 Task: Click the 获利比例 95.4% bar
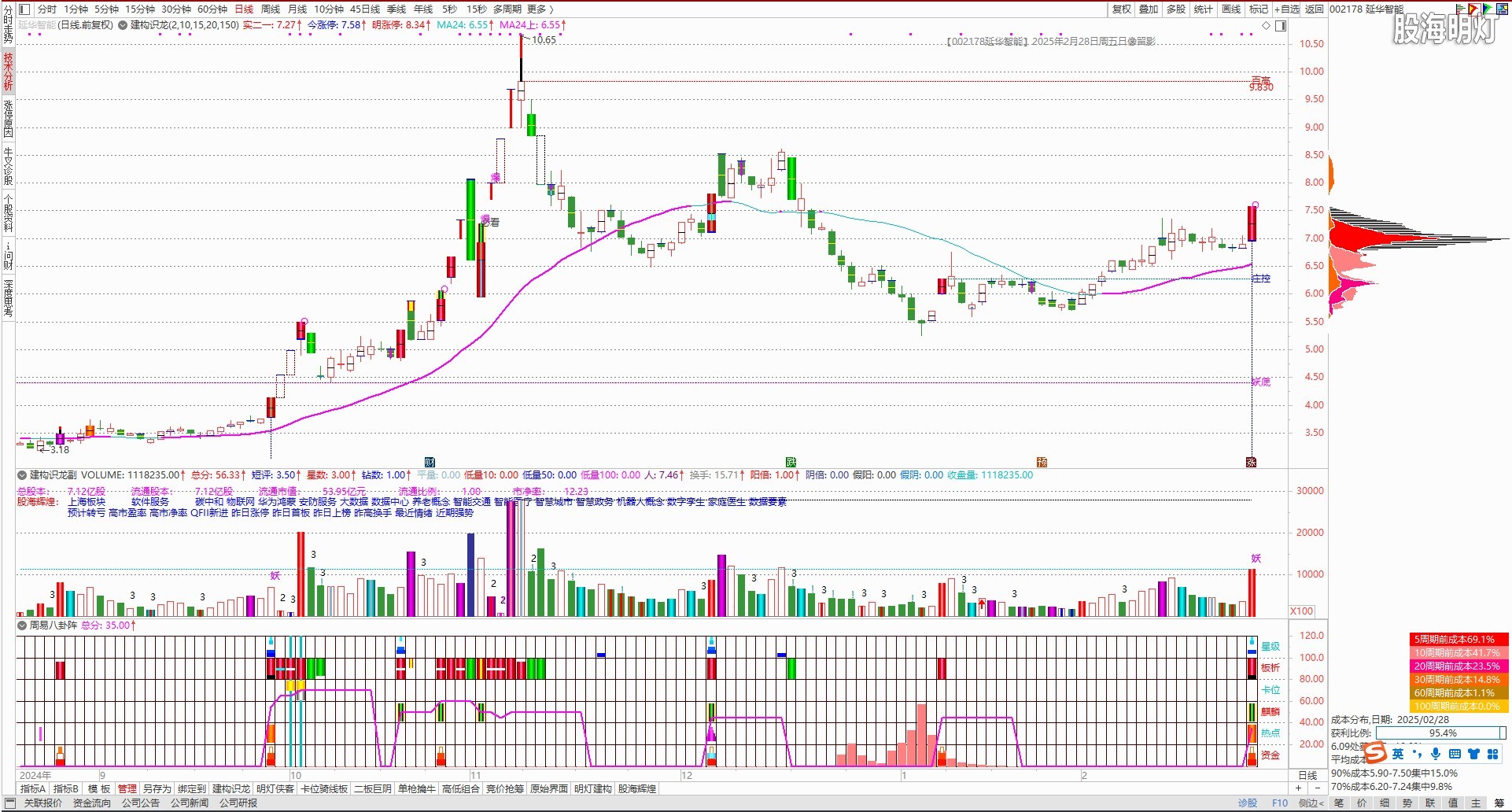tap(1440, 733)
